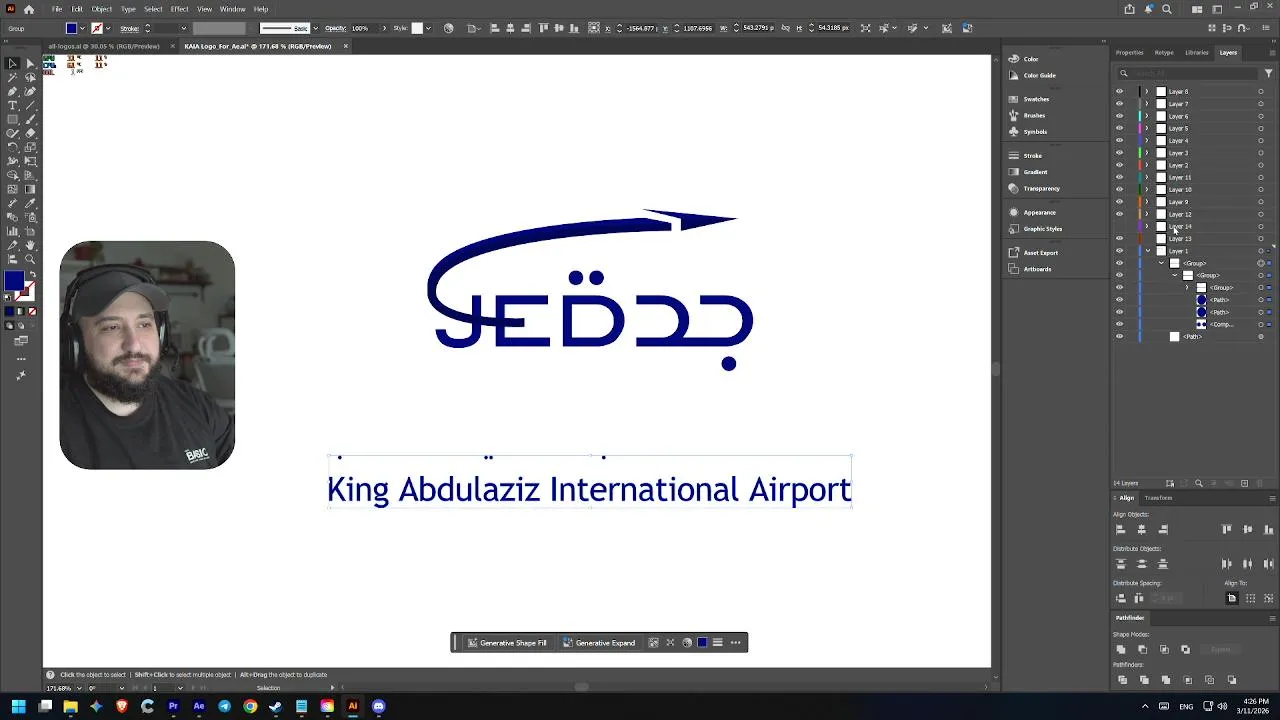Click the Home icon in top bar

pos(29,9)
